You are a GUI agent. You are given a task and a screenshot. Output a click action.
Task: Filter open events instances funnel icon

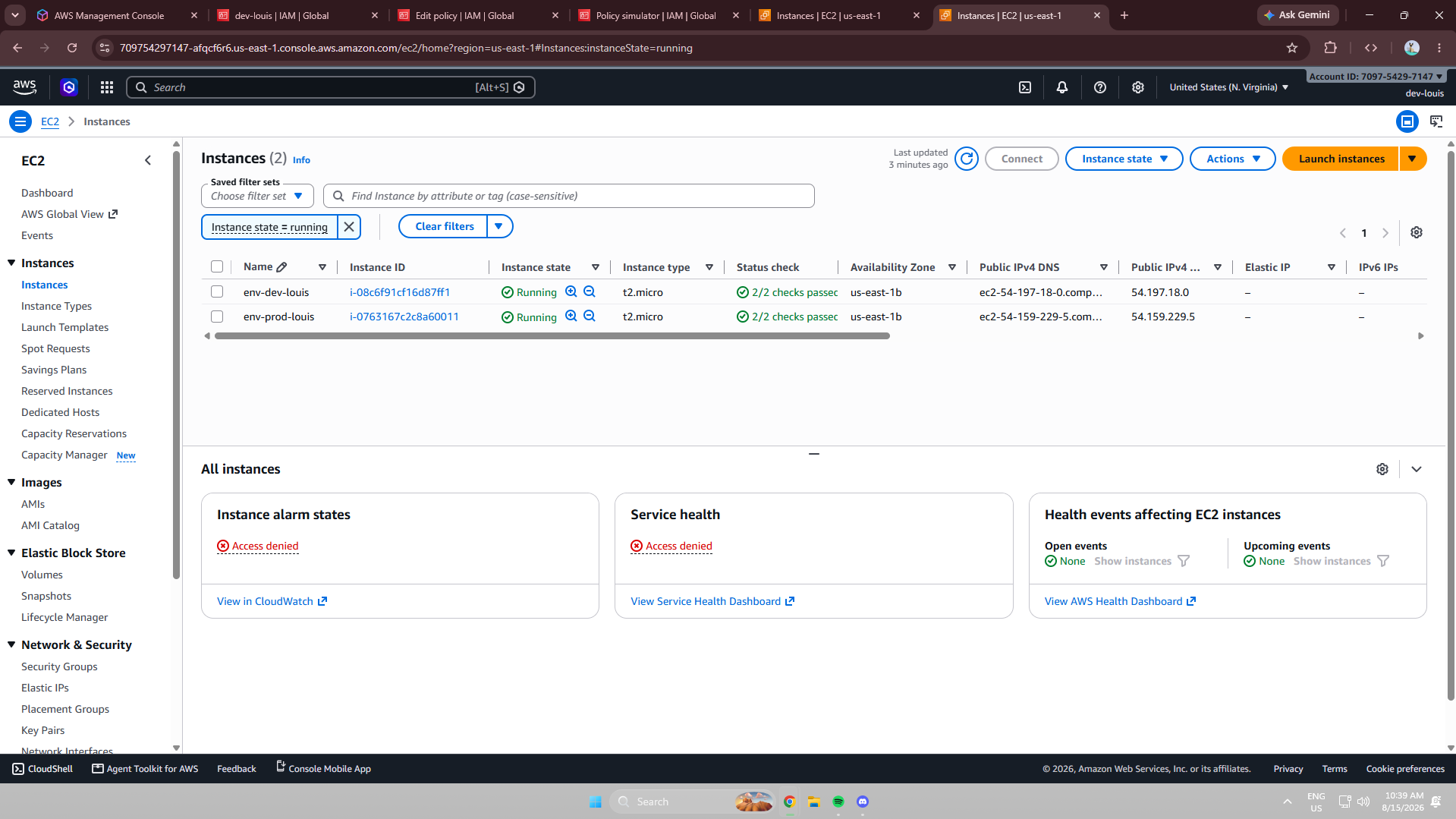(x=1184, y=561)
